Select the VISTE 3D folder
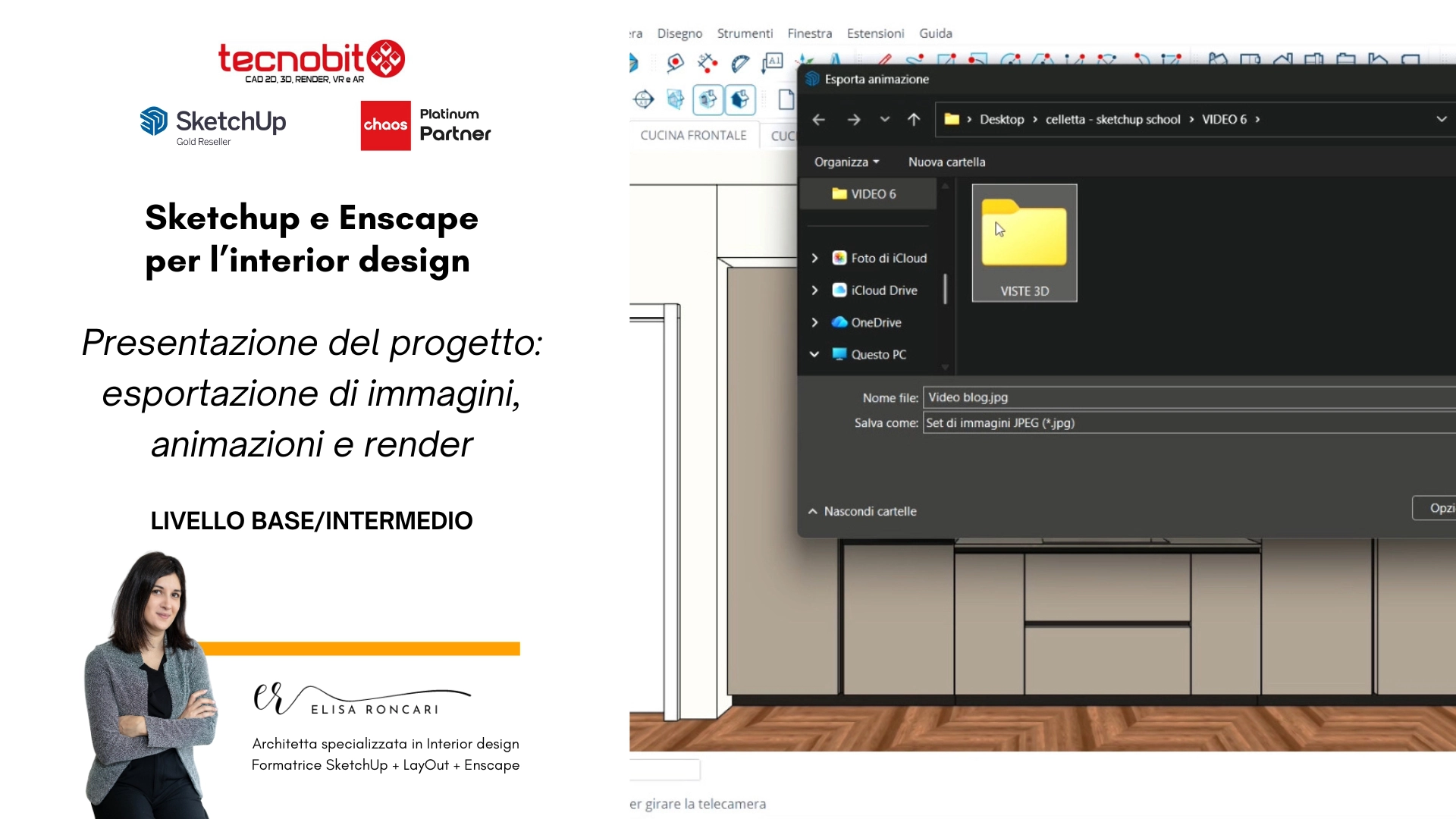 (x=1024, y=243)
